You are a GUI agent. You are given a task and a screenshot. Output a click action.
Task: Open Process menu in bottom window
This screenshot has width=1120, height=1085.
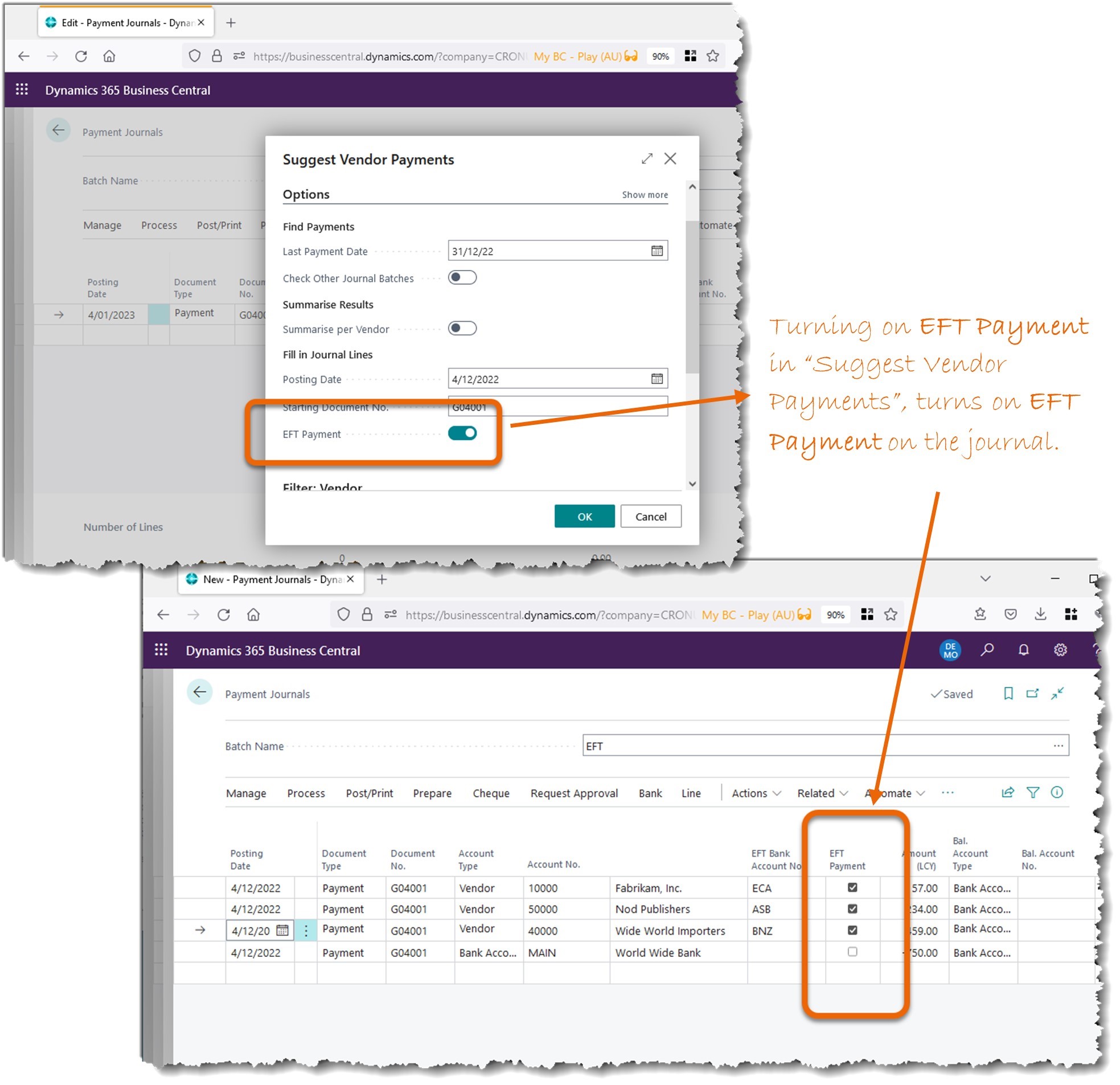click(x=306, y=793)
